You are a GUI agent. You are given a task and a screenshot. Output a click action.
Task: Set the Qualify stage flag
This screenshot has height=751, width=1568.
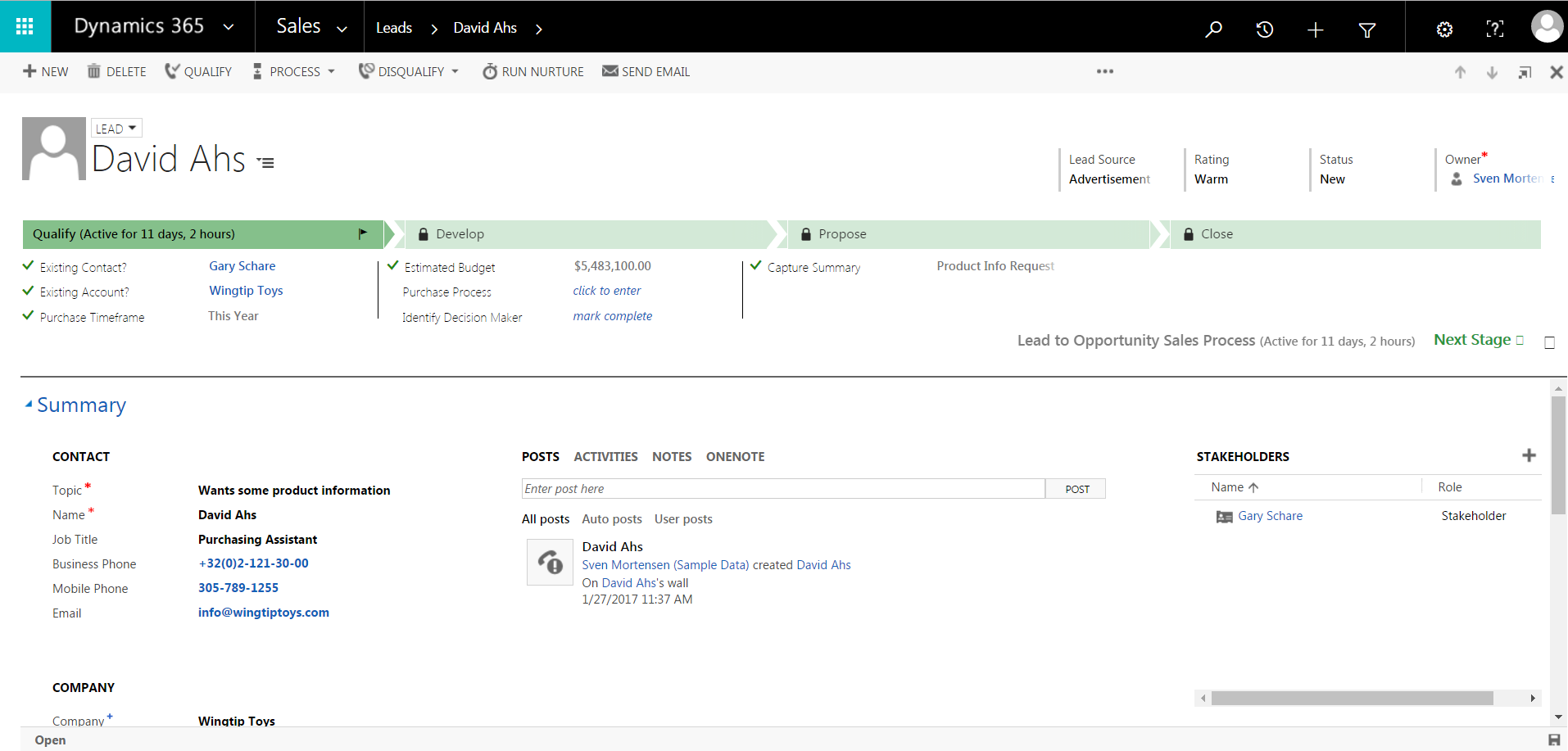tap(363, 234)
